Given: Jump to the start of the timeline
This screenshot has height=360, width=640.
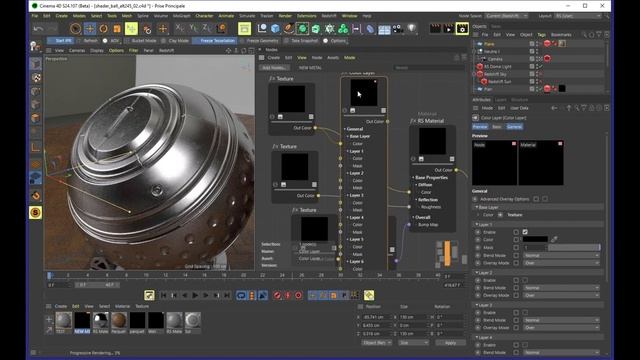Looking at the screenshot, I should coord(164,295).
